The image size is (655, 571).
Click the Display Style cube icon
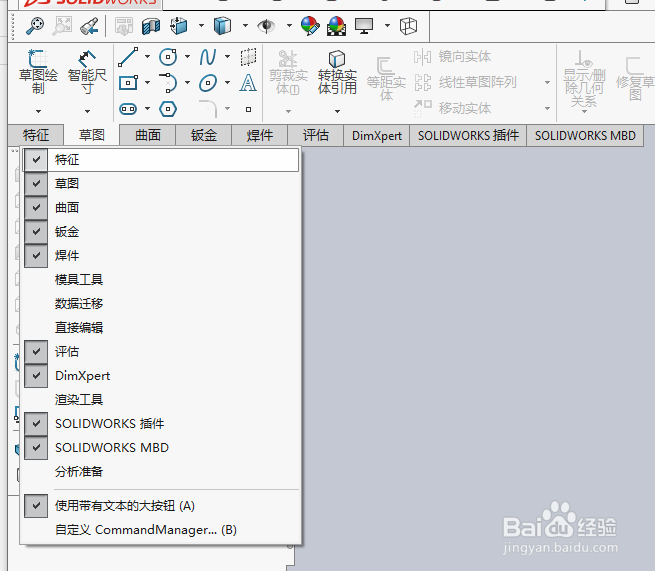222,25
